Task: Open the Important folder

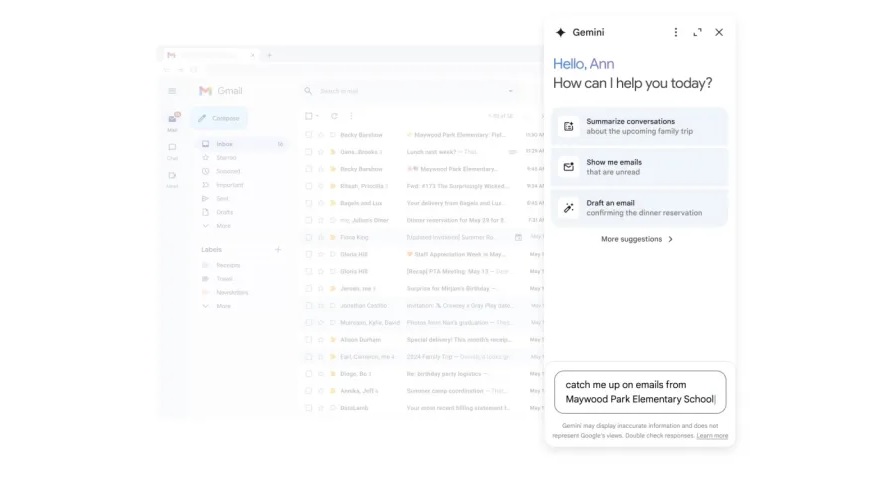Action: tap(229, 185)
